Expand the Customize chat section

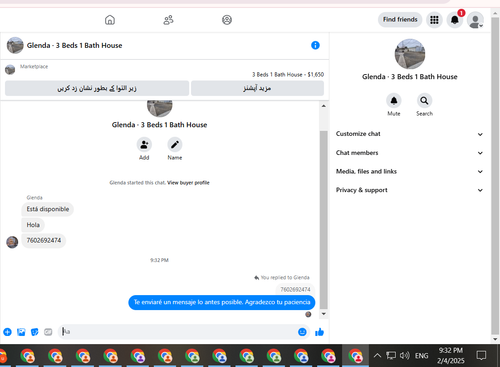409,134
